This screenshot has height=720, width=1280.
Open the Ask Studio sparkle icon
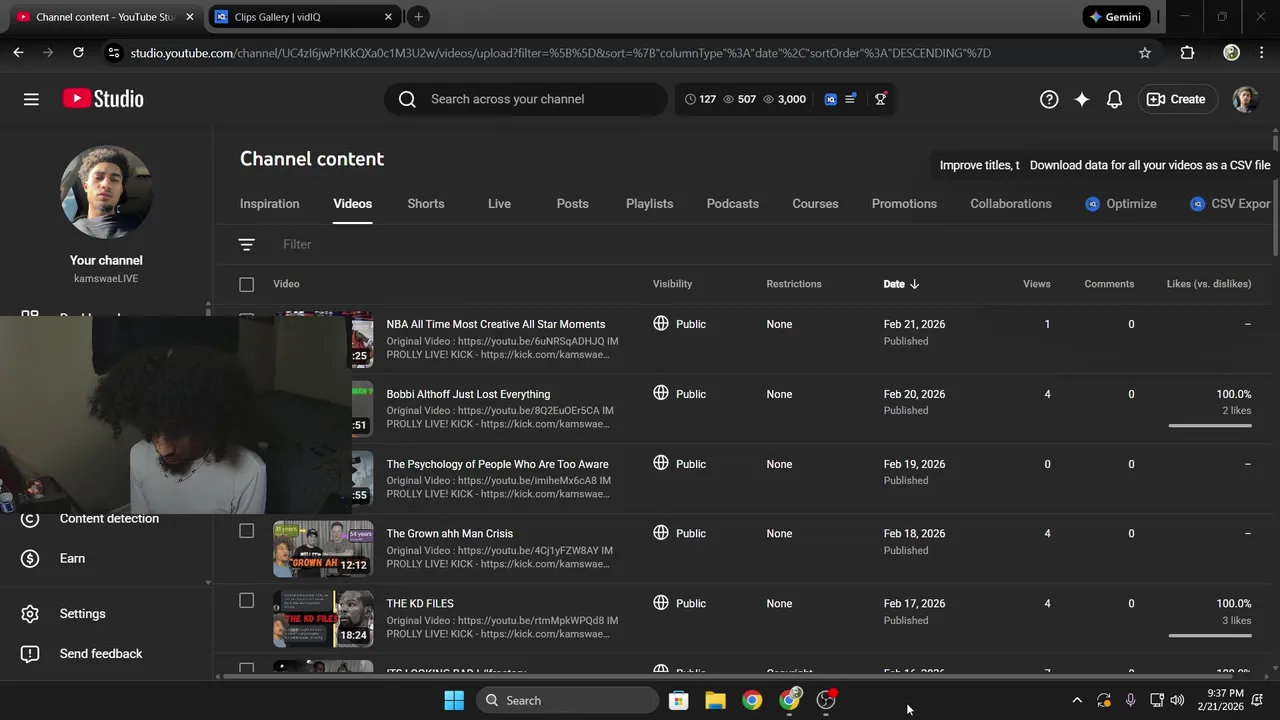[x=1082, y=99]
